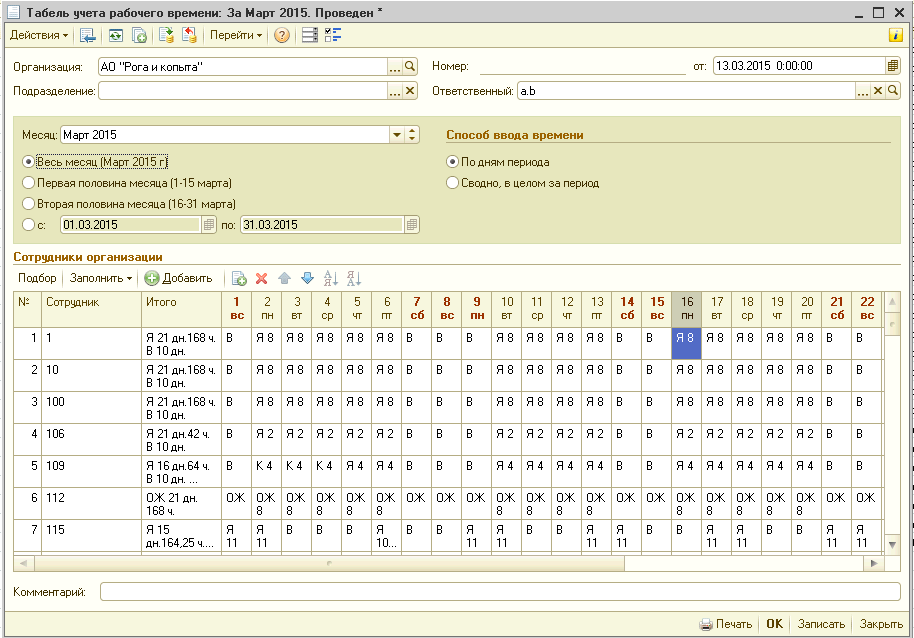The height and width of the screenshot is (638, 914).
Task: Click the Комментарий input field
Action: (x=500, y=592)
